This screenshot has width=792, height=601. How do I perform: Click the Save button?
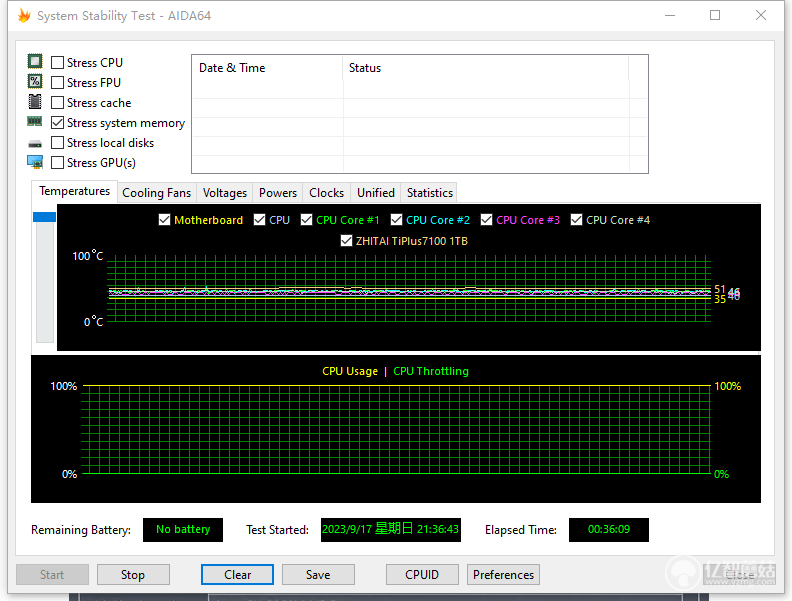(318, 575)
